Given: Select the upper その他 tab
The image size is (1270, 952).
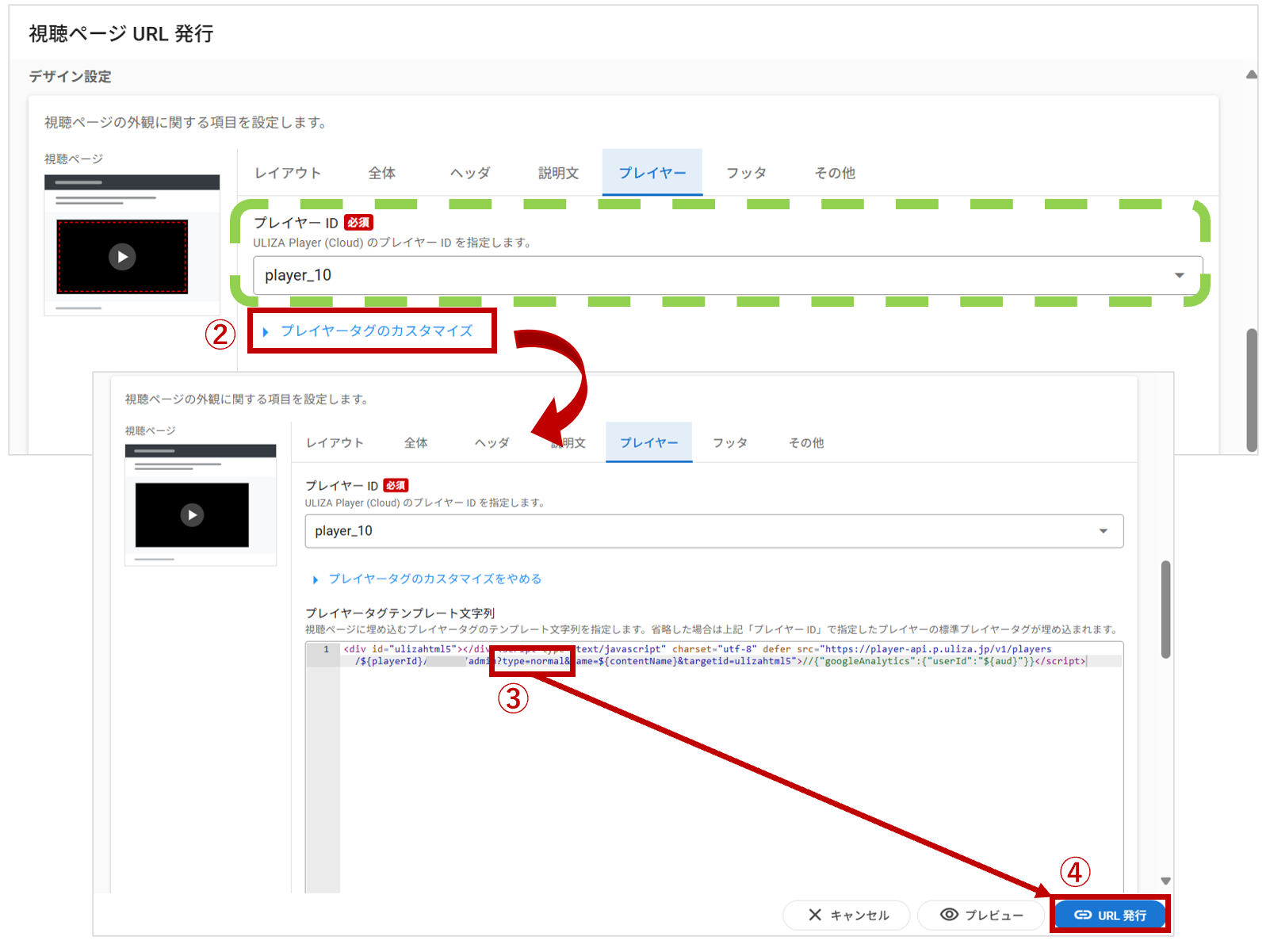Looking at the screenshot, I should [835, 173].
